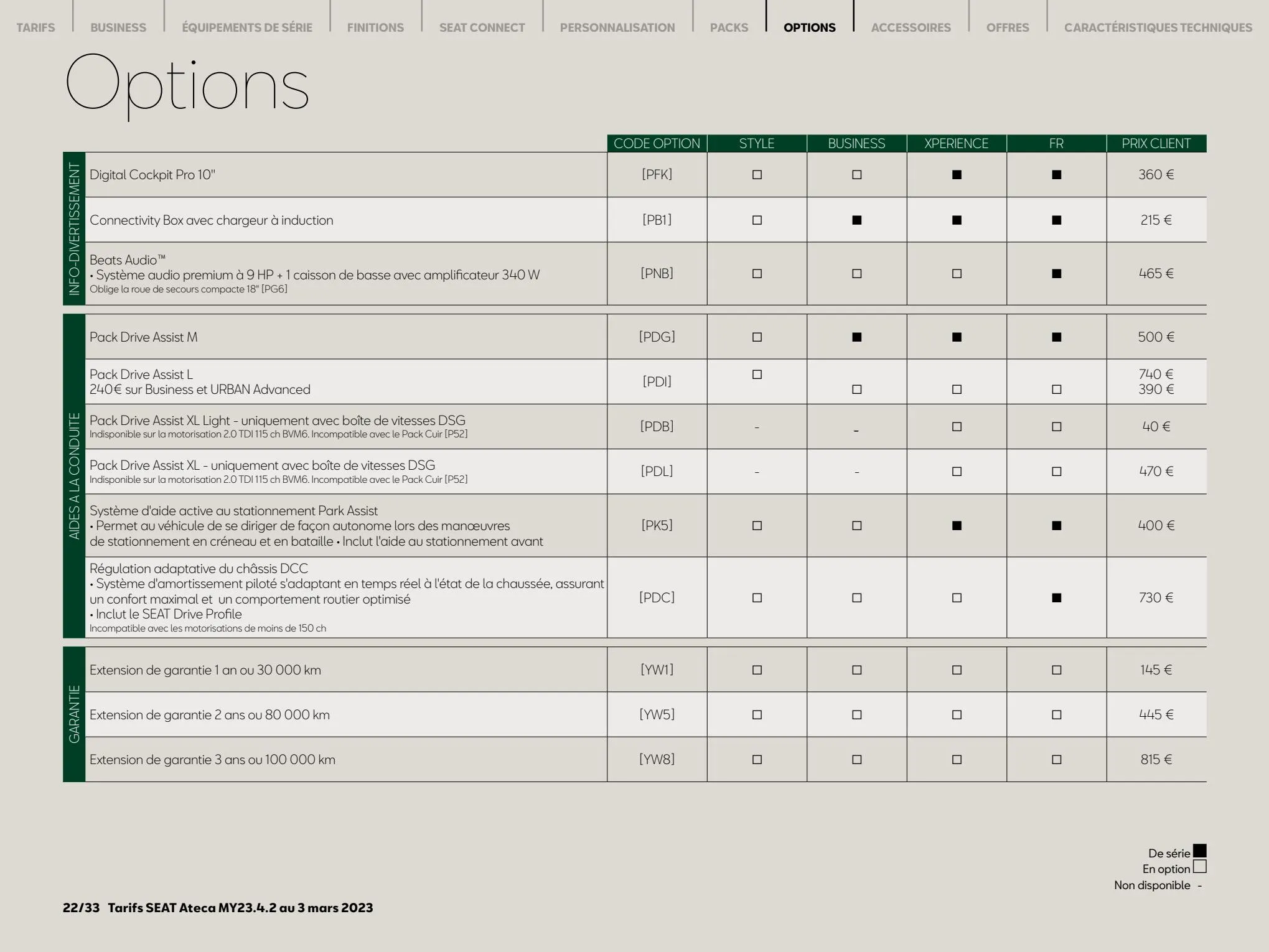Click the FR option box for Pack Drive Assist XL [PDL]

coord(1057,472)
